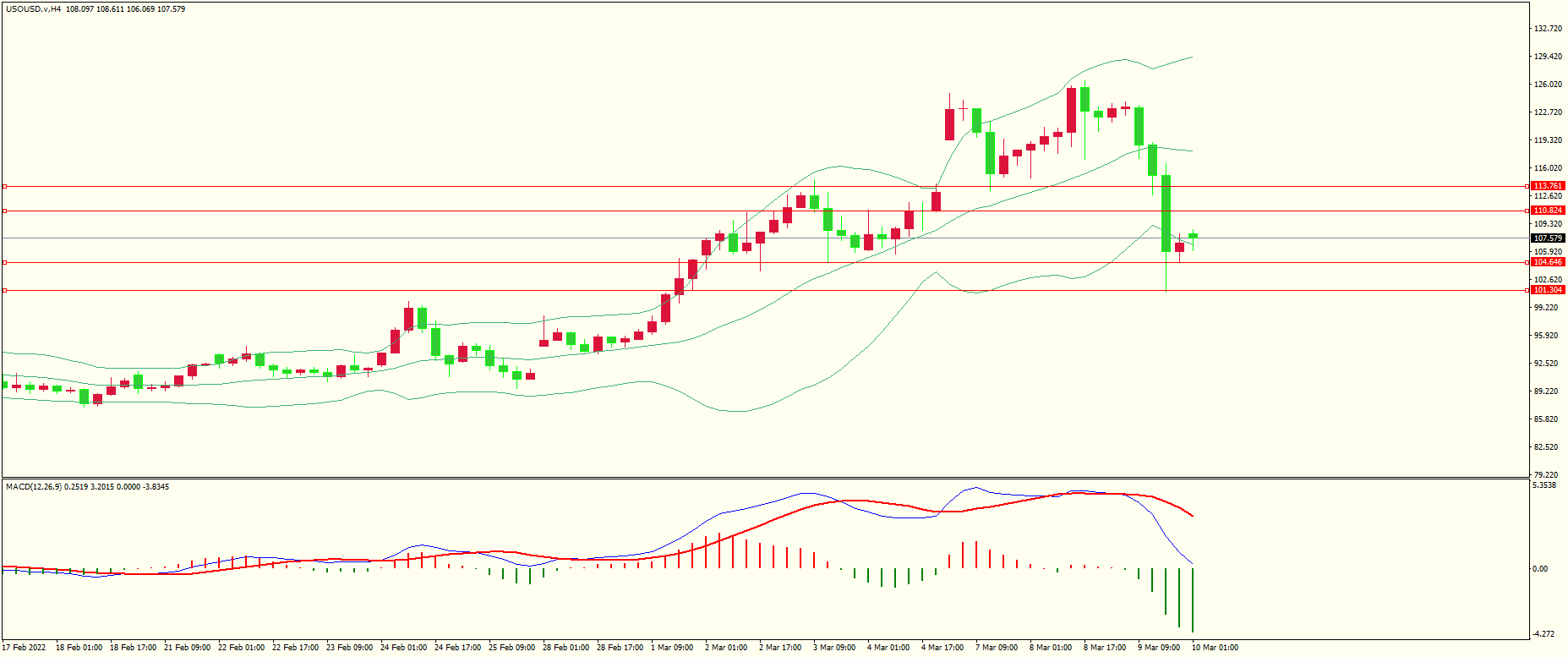Select the 104.646 red price tag

click(x=1548, y=262)
